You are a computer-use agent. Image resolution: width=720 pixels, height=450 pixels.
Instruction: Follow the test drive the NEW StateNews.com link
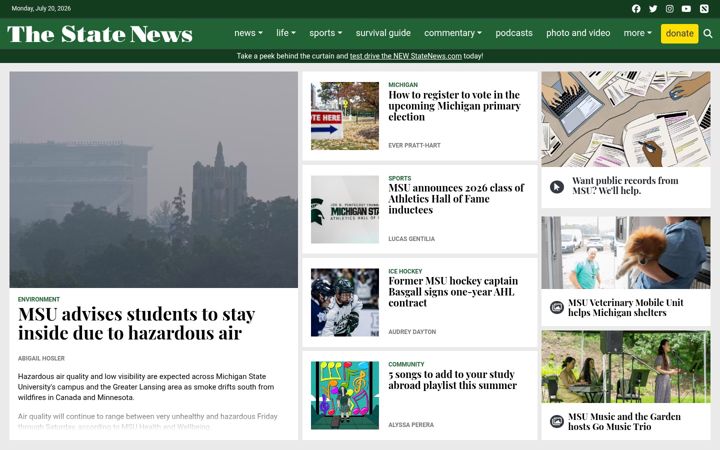(x=405, y=56)
